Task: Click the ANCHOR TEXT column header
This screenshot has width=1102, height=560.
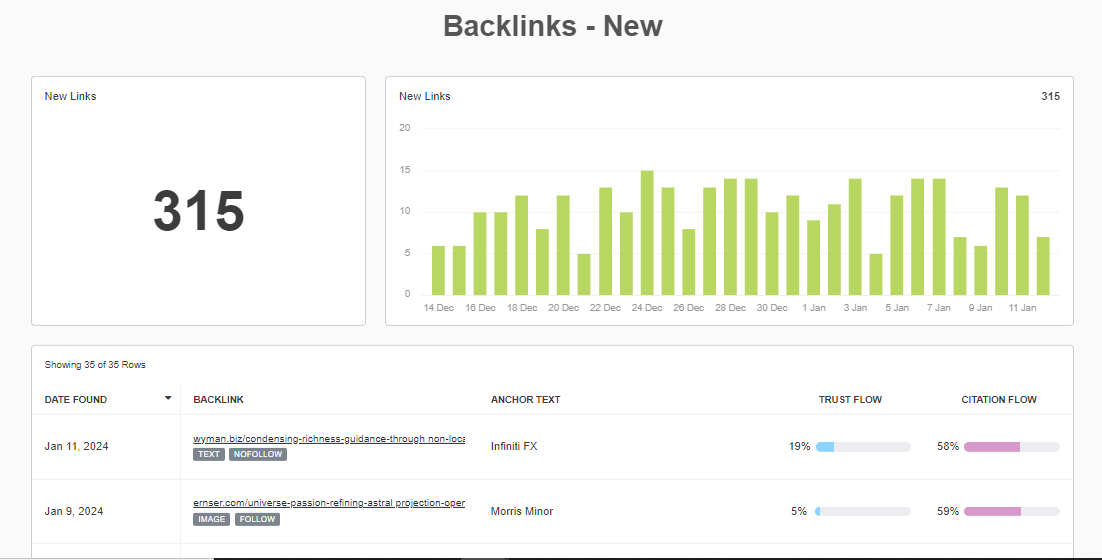Action: 525,400
